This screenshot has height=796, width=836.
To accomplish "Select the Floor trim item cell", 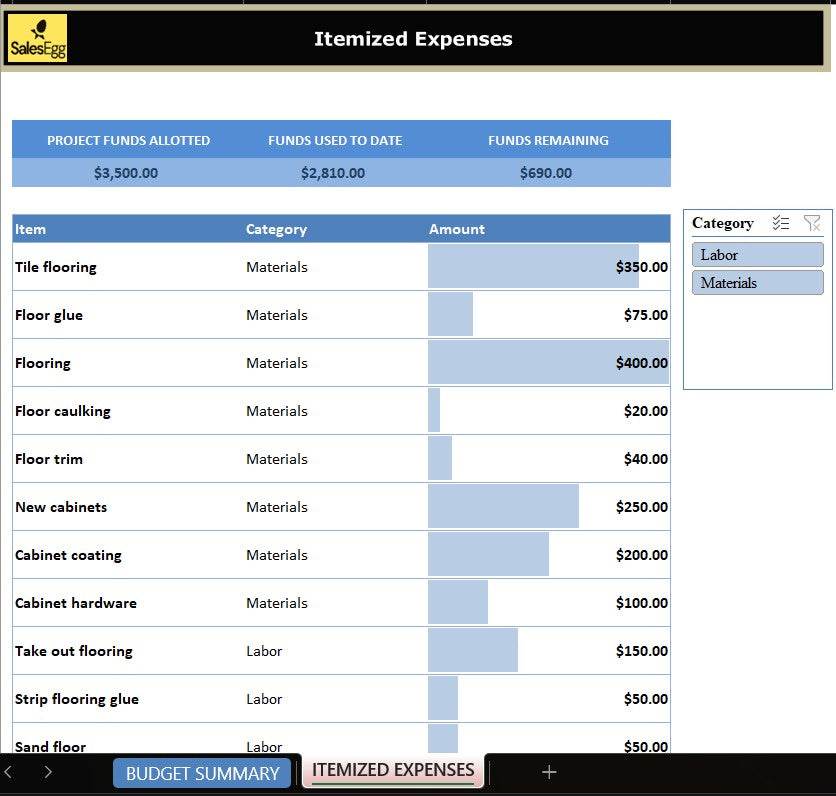I will [128, 459].
